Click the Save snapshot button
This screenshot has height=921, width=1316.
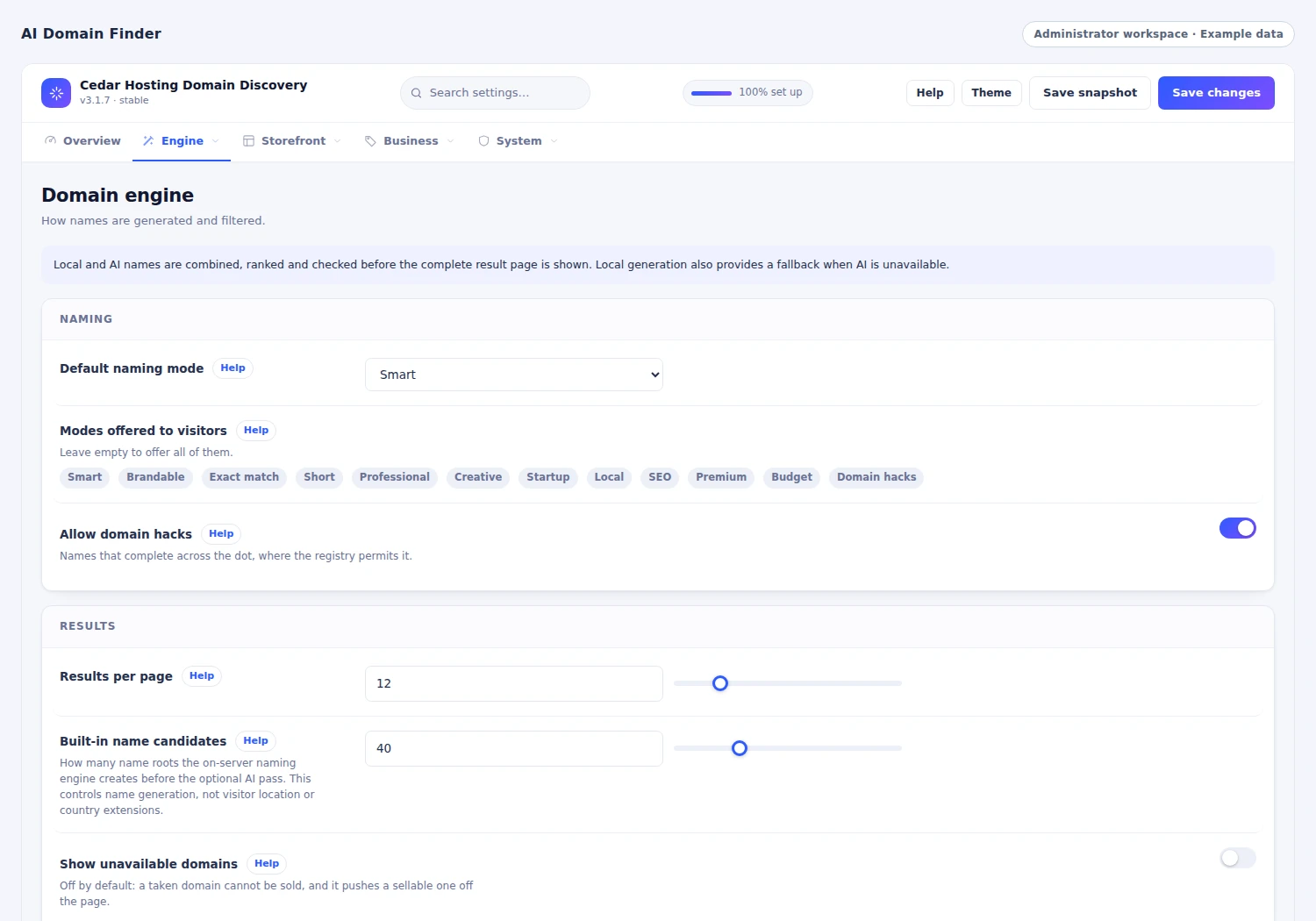tap(1090, 93)
